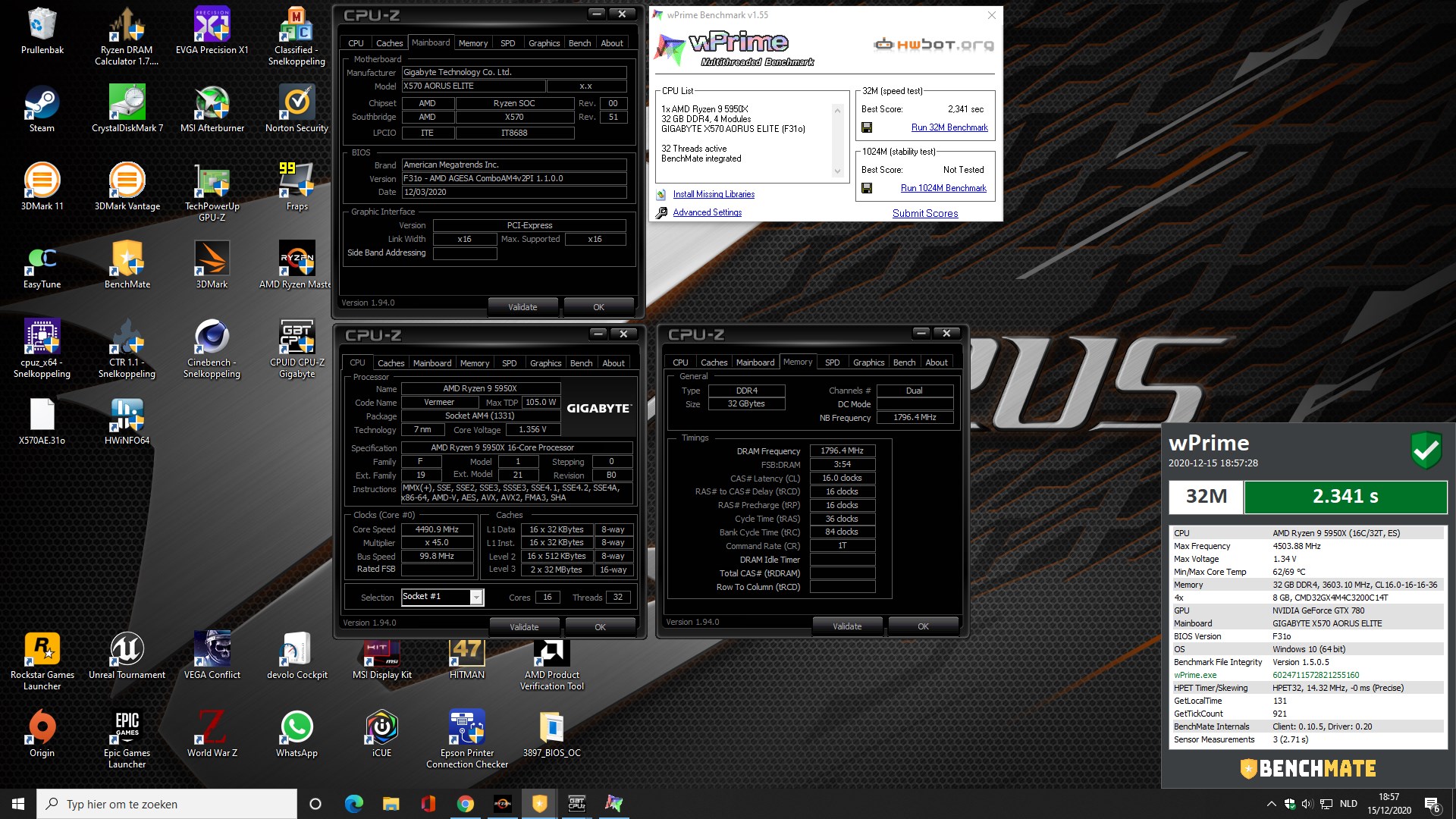Open File Explorer from the taskbar
Screen dimensions: 1456x819
click(391, 804)
